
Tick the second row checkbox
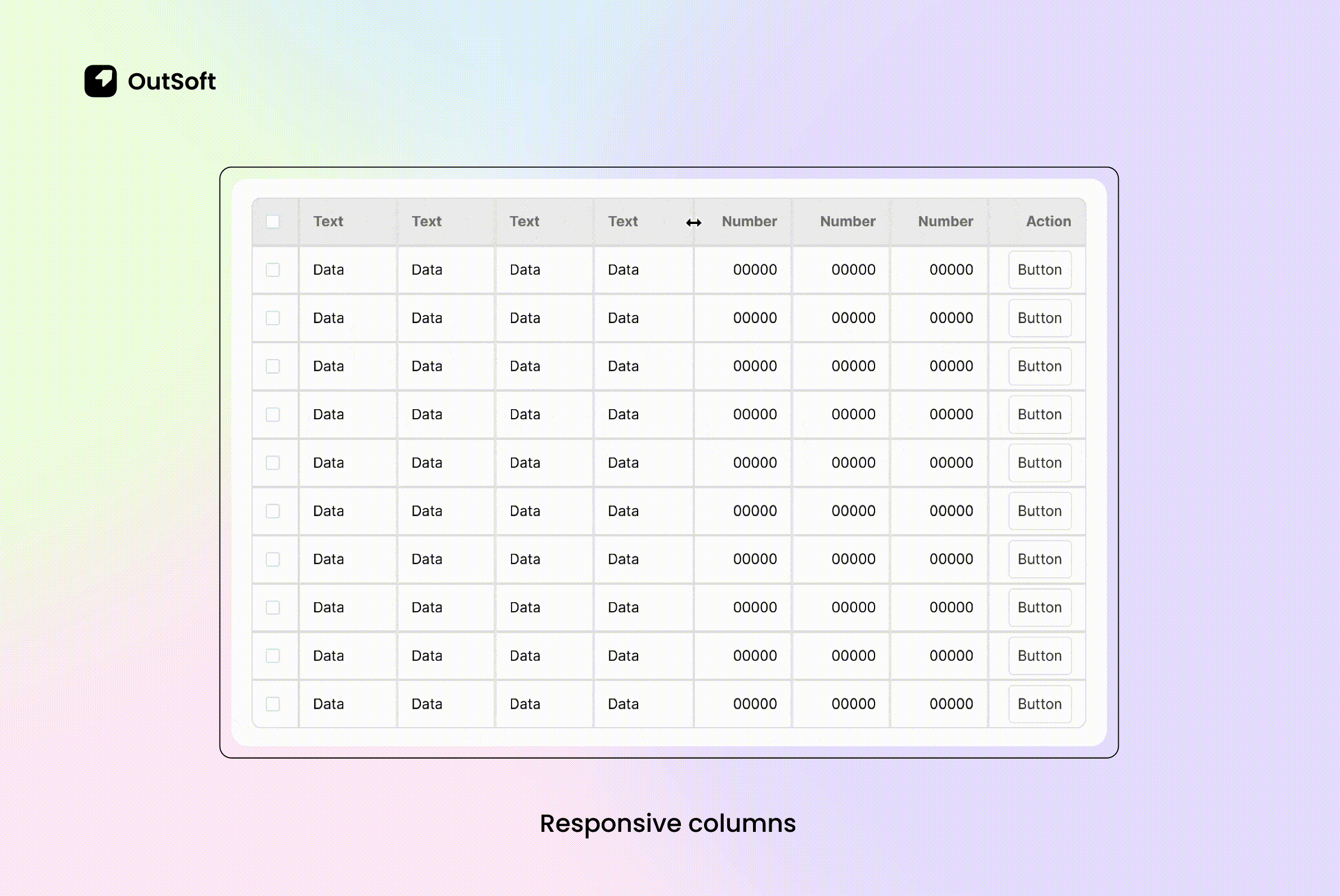[x=272, y=319]
